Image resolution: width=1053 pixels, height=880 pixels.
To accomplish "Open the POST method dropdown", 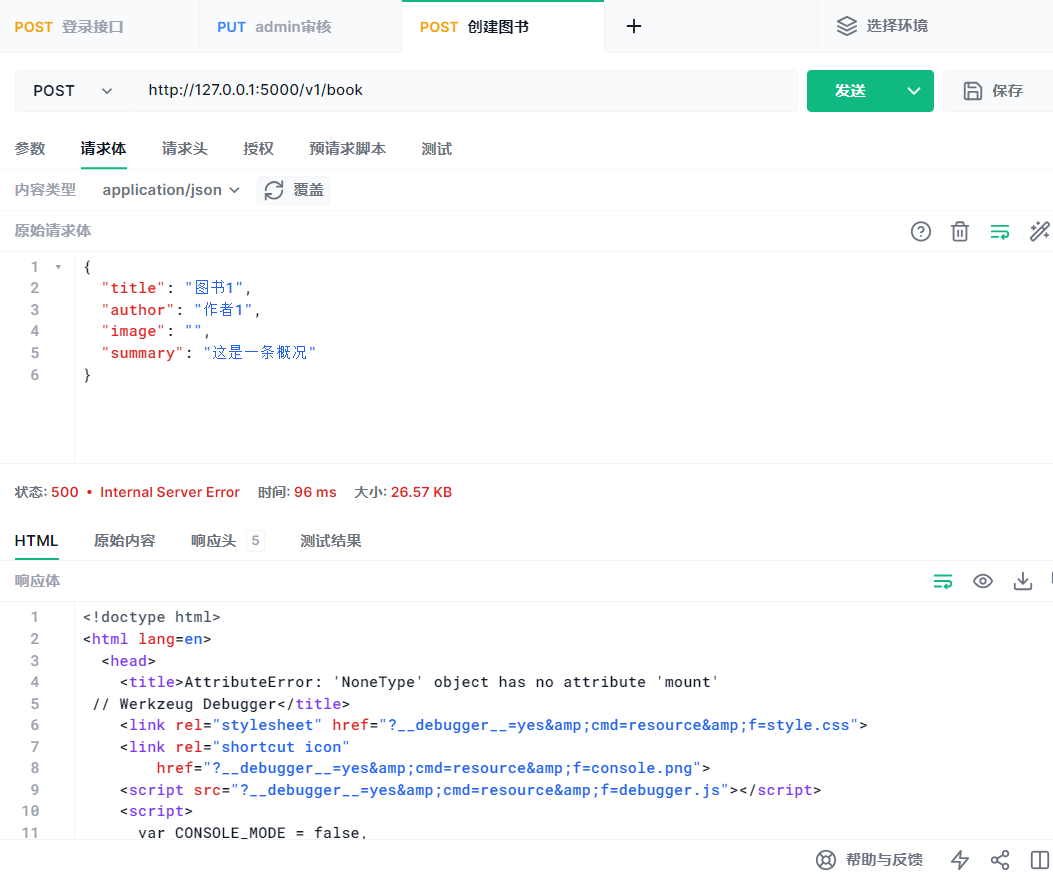I will [x=70, y=90].
